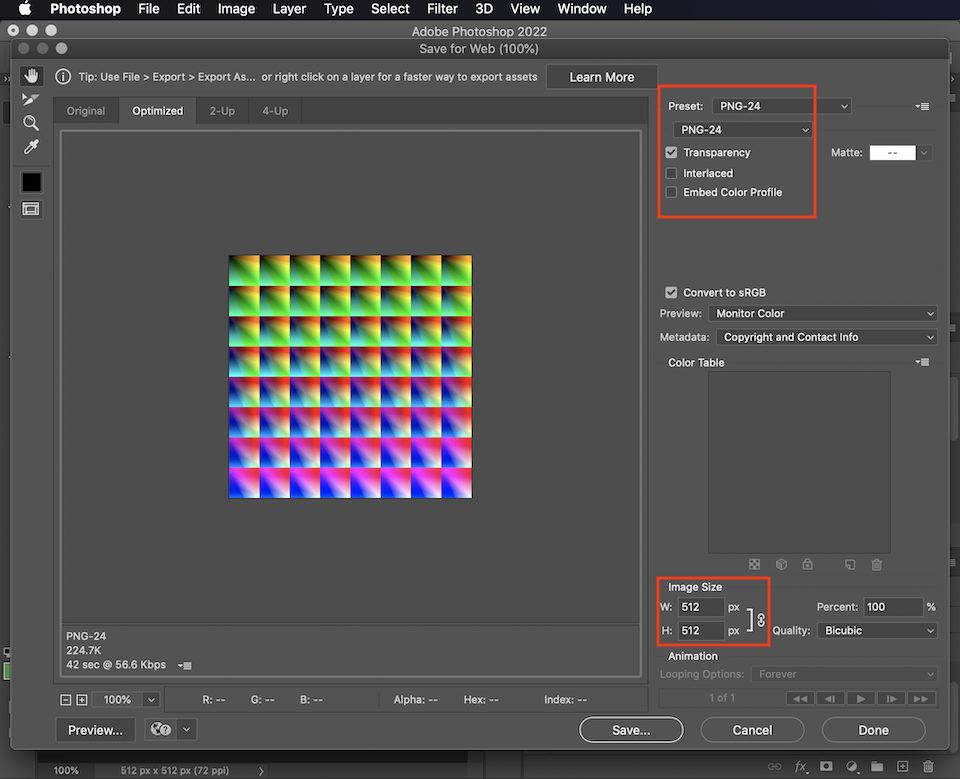Click the add new color to table icon

850,564
